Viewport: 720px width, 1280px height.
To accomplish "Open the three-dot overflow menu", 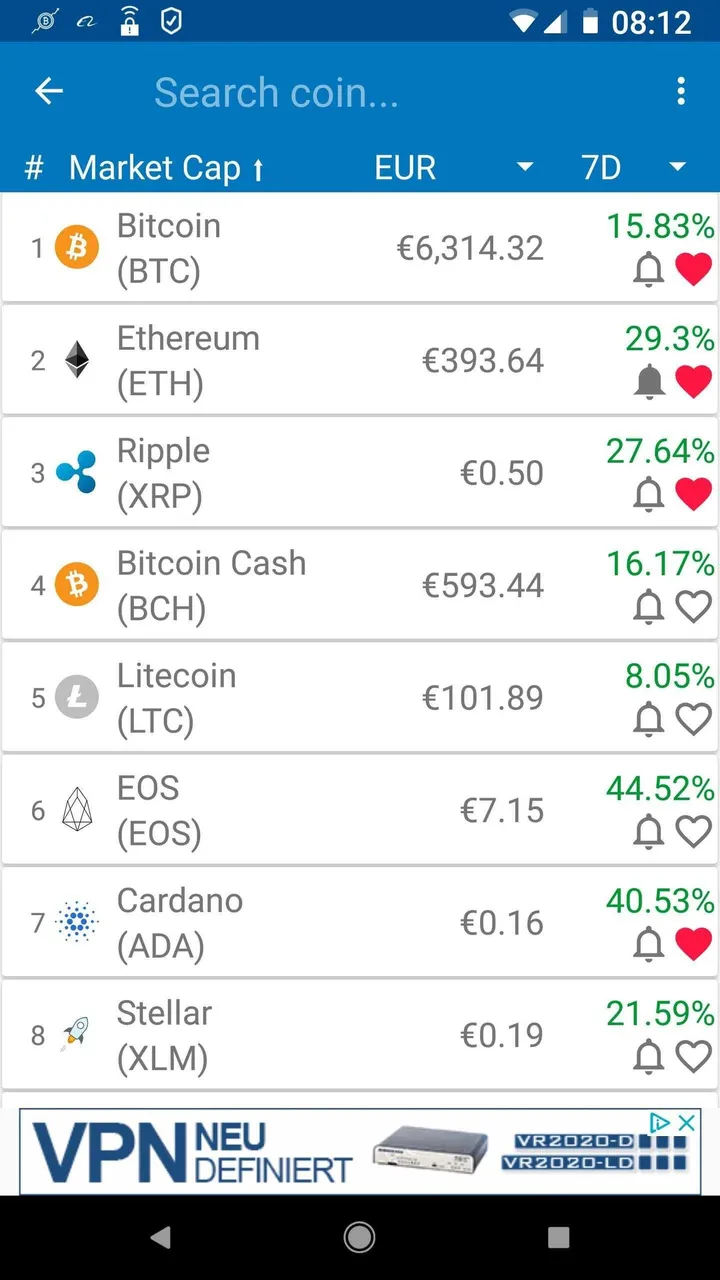I will pyautogui.click(x=681, y=92).
